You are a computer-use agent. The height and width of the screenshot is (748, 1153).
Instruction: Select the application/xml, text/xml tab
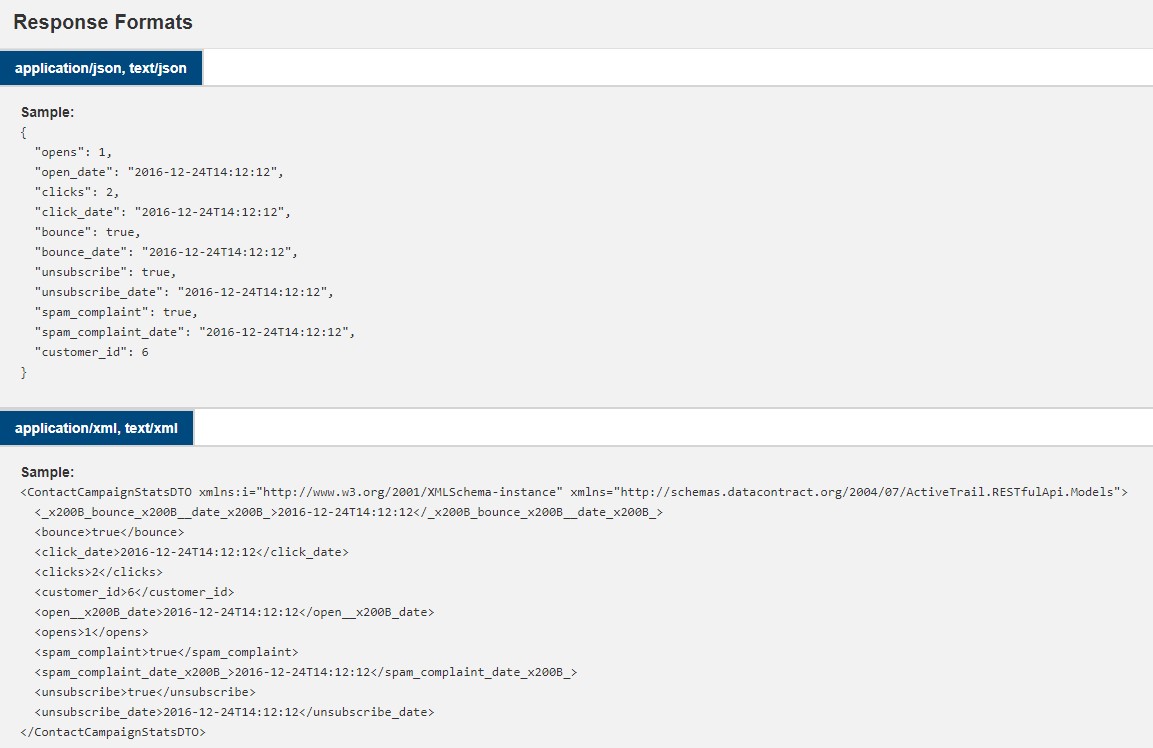tap(96, 428)
